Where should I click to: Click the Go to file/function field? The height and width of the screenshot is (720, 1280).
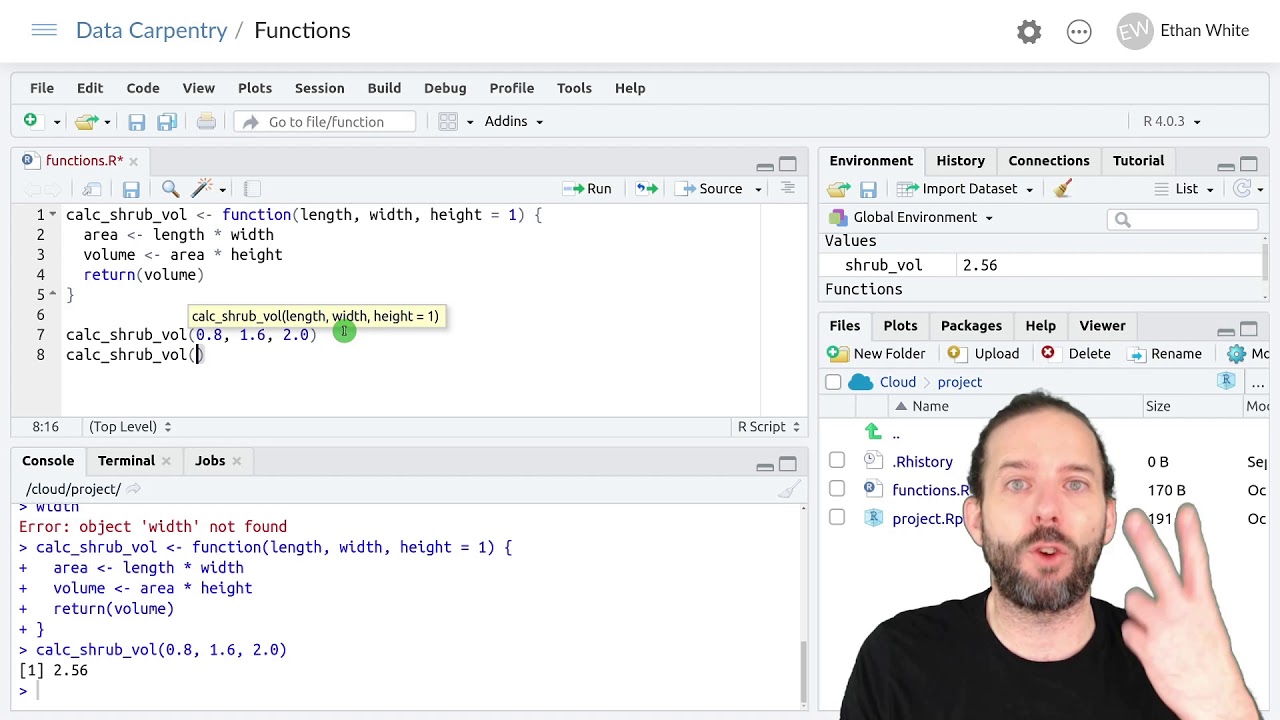click(325, 121)
